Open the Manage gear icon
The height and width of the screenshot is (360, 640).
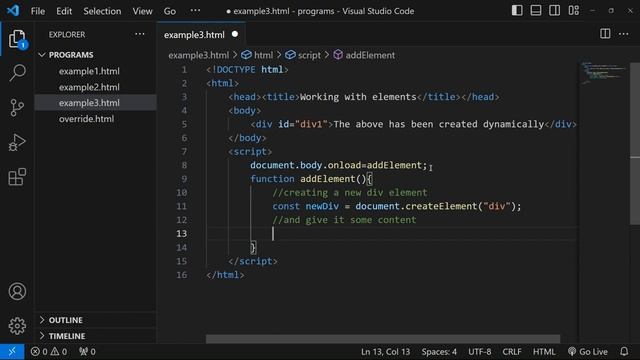17,326
